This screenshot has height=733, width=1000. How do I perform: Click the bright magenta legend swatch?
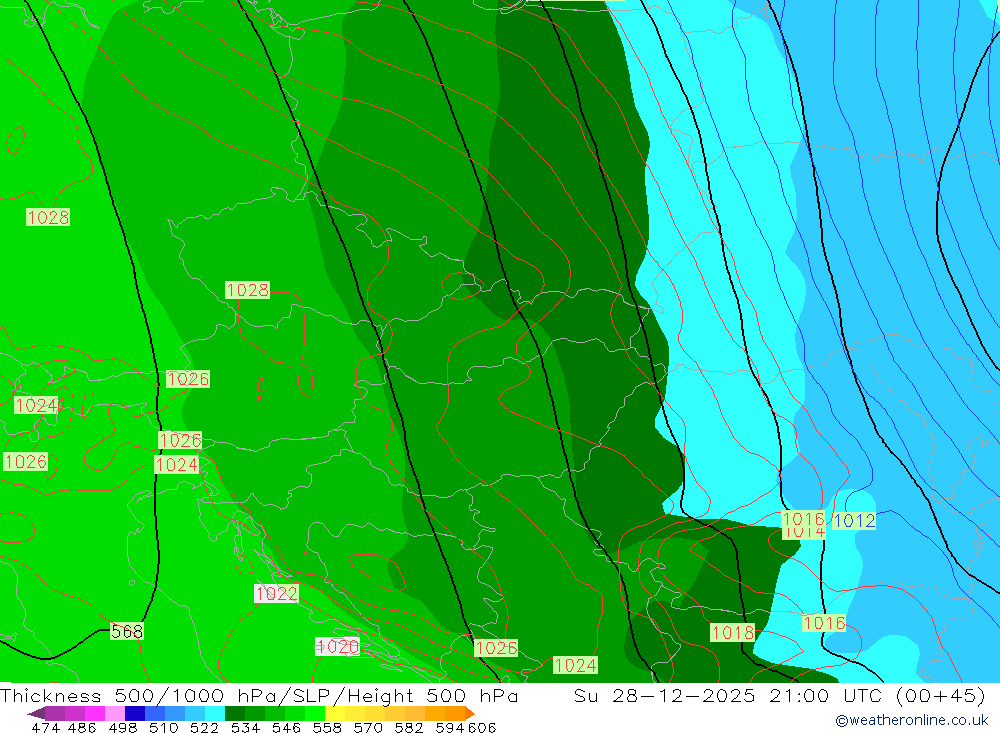[95, 713]
